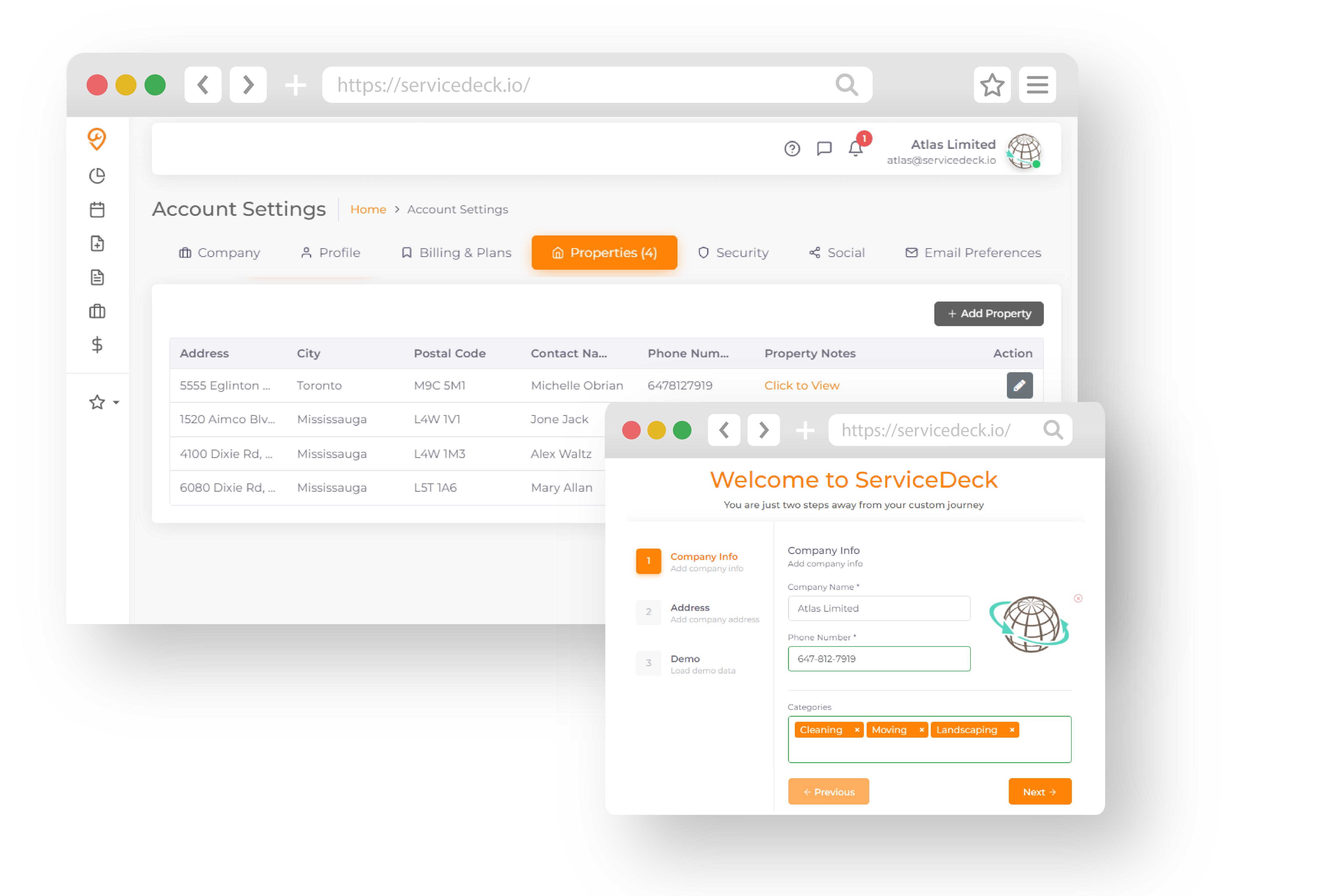Click the Phone Number field with 647-812-7919
The width and height of the screenshot is (1332, 896).
click(879, 659)
